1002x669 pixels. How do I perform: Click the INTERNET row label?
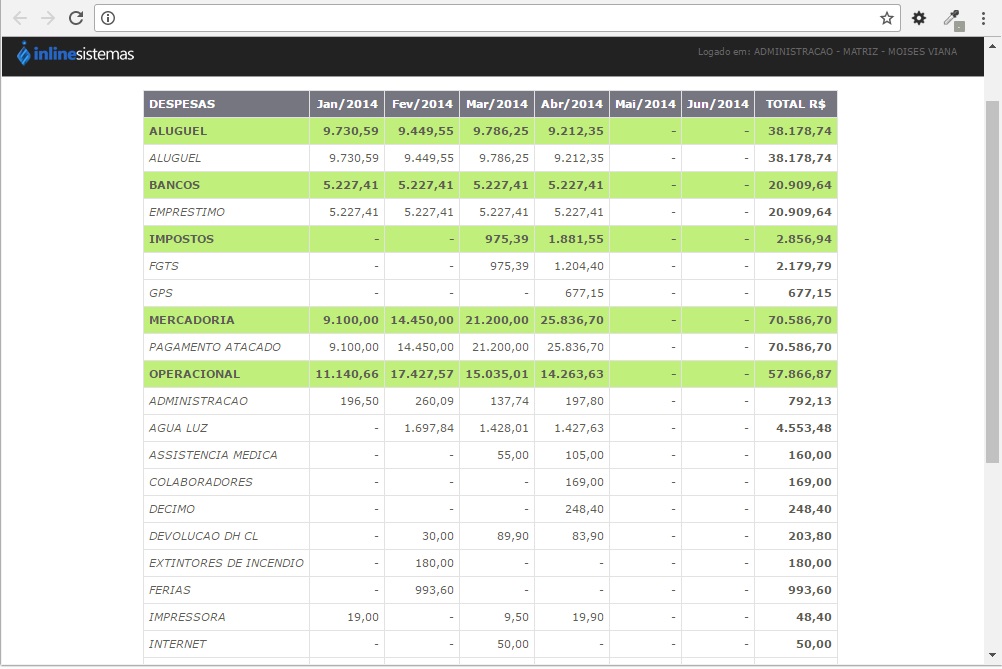(178, 643)
